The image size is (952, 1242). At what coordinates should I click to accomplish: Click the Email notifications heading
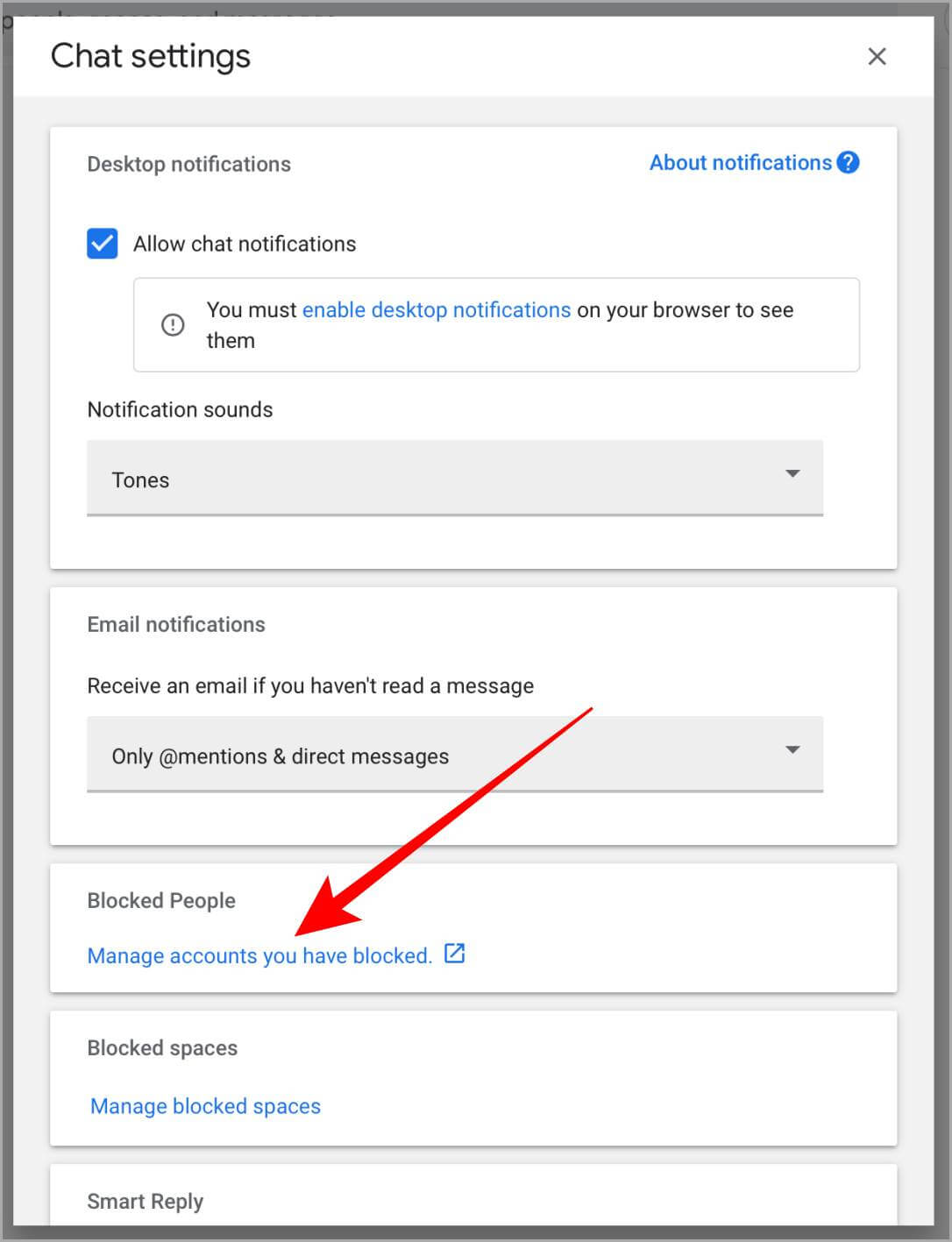176,624
